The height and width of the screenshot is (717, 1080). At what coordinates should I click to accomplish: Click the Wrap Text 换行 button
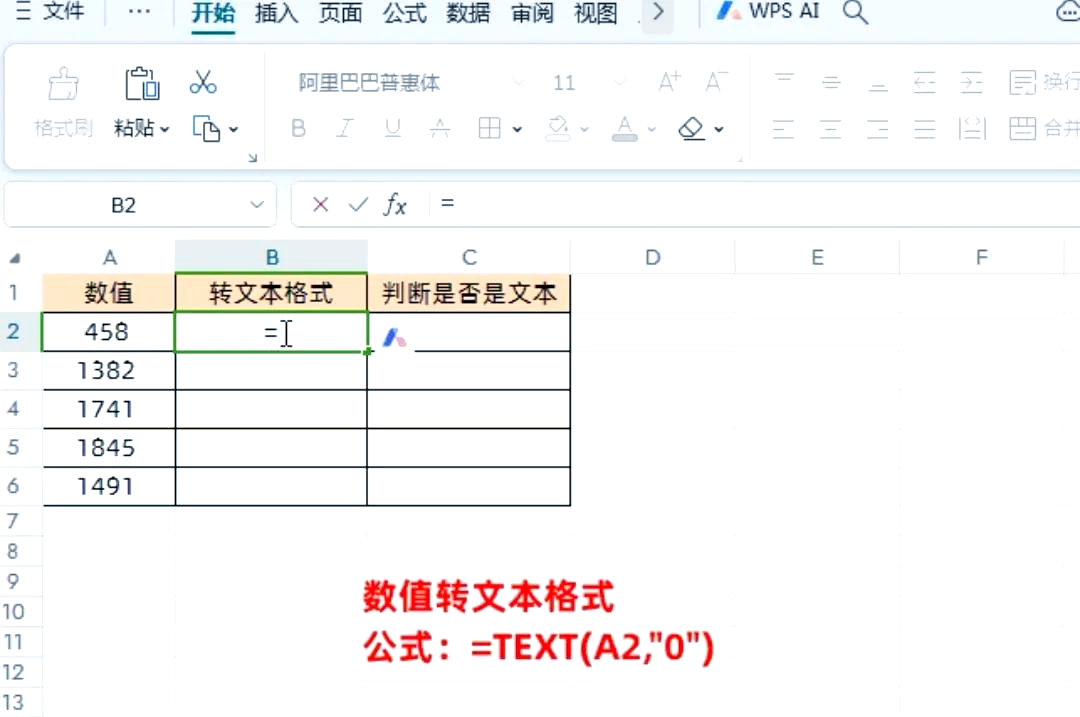(x=1043, y=82)
